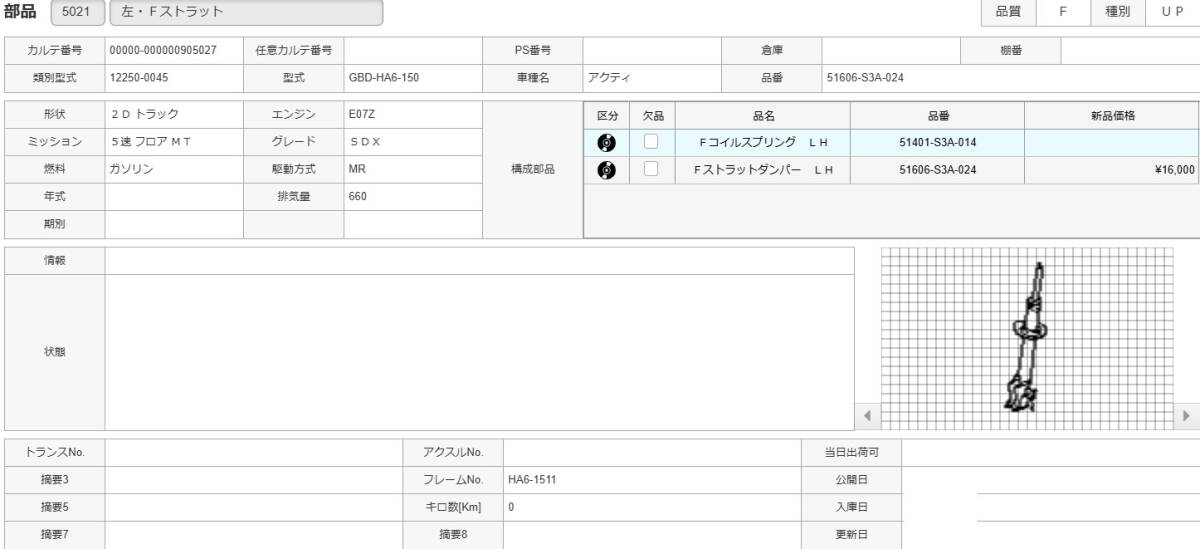Open the strut diagram thumbnail

tap(1027, 340)
